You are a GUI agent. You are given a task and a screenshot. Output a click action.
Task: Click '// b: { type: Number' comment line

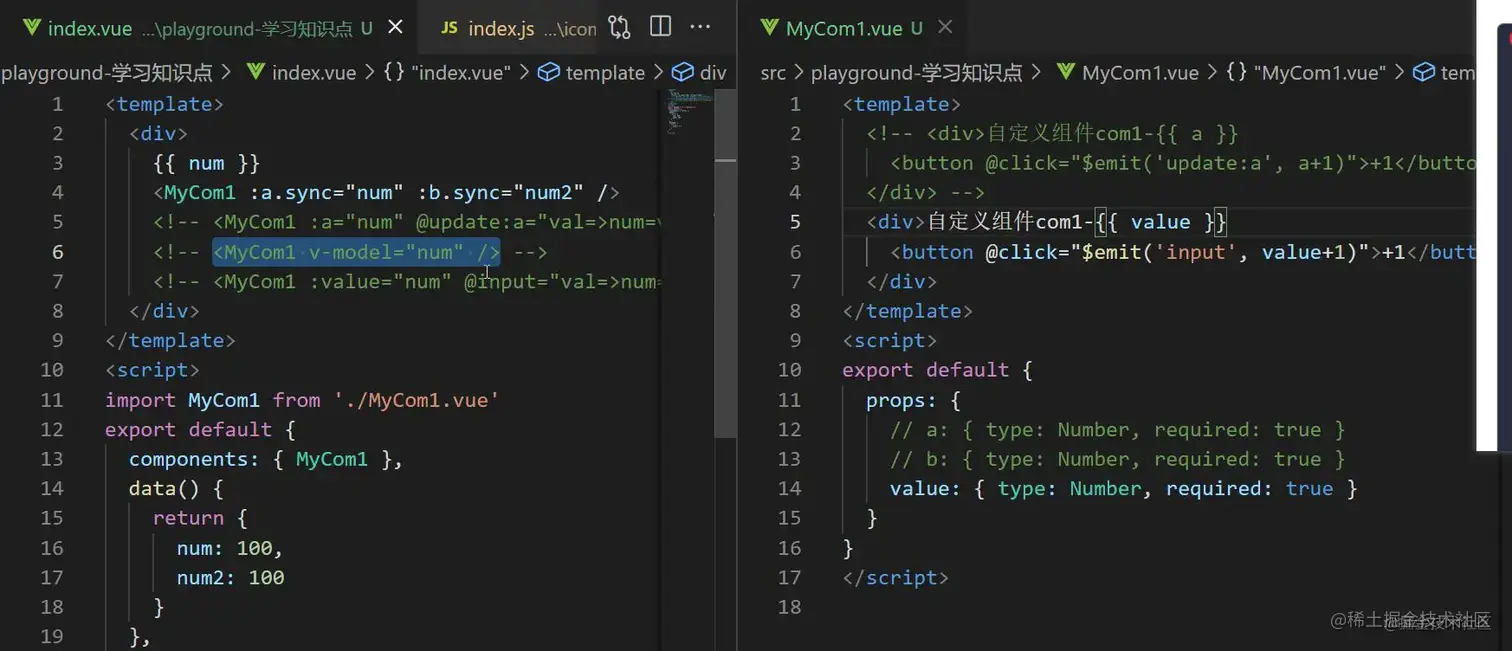point(1118,459)
